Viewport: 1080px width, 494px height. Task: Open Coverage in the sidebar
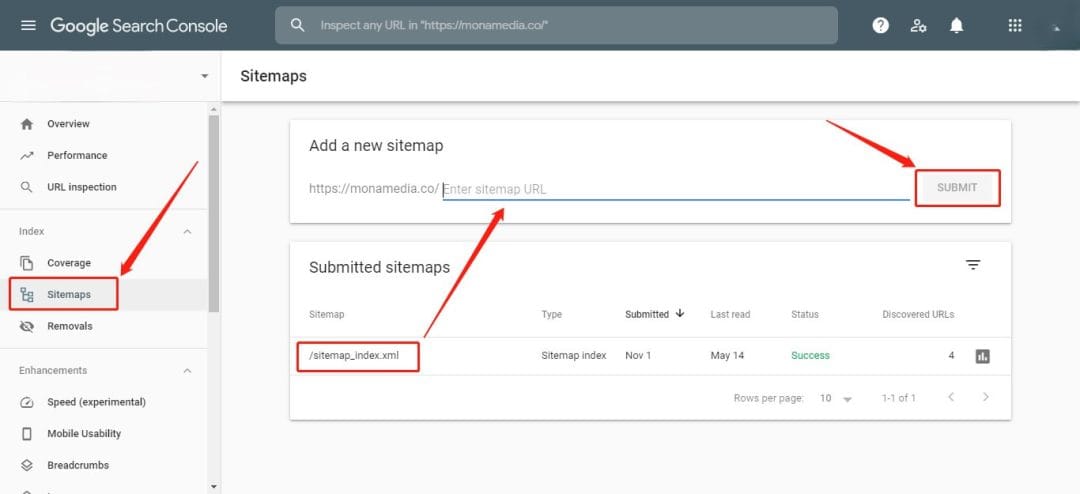(68, 263)
